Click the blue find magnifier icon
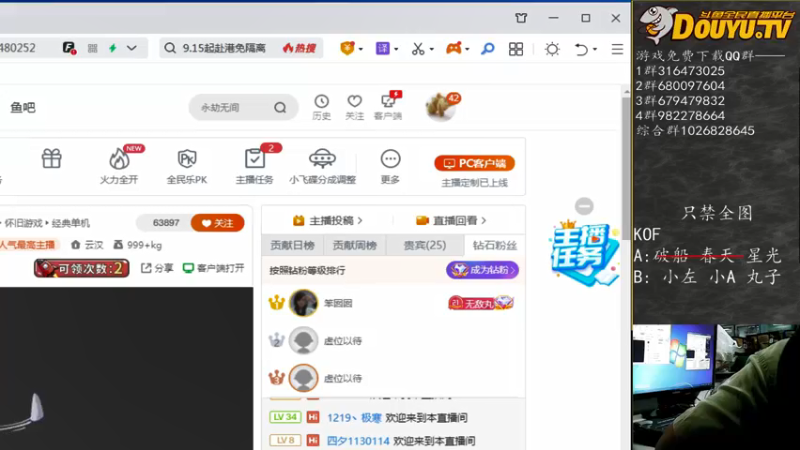Image resolution: width=800 pixels, height=450 pixels. [x=488, y=48]
